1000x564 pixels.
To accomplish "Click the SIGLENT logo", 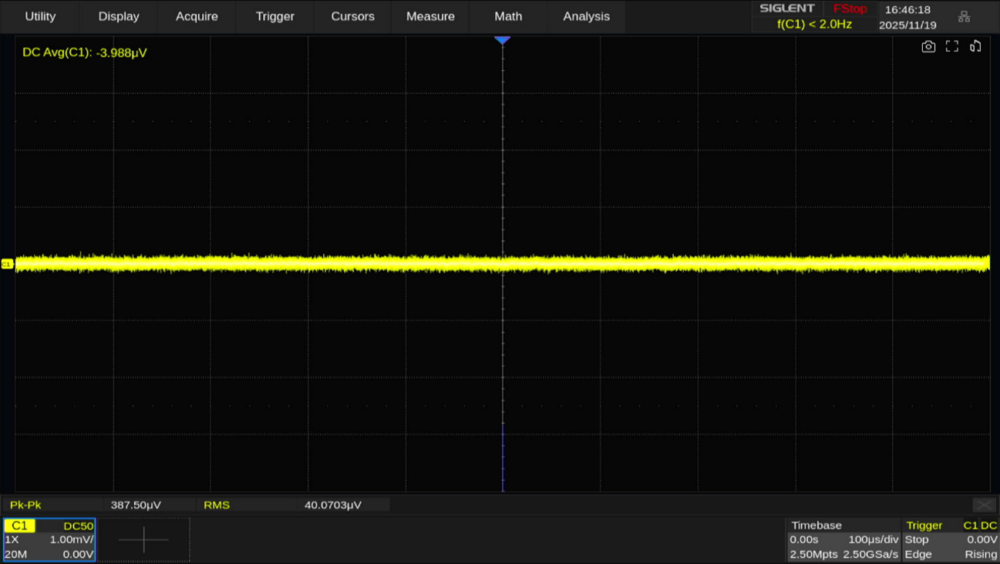I will click(x=787, y=9).
